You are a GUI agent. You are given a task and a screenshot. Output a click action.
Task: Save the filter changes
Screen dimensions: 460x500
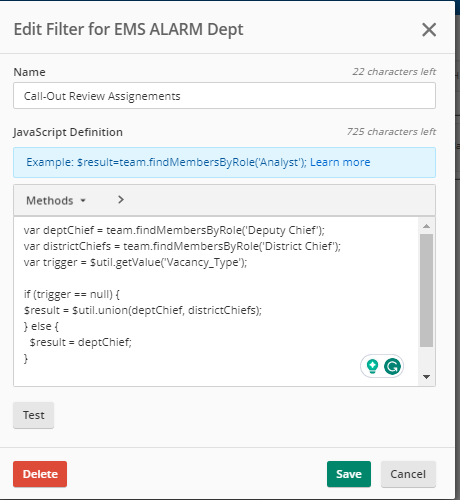click(x=349, y=474)
